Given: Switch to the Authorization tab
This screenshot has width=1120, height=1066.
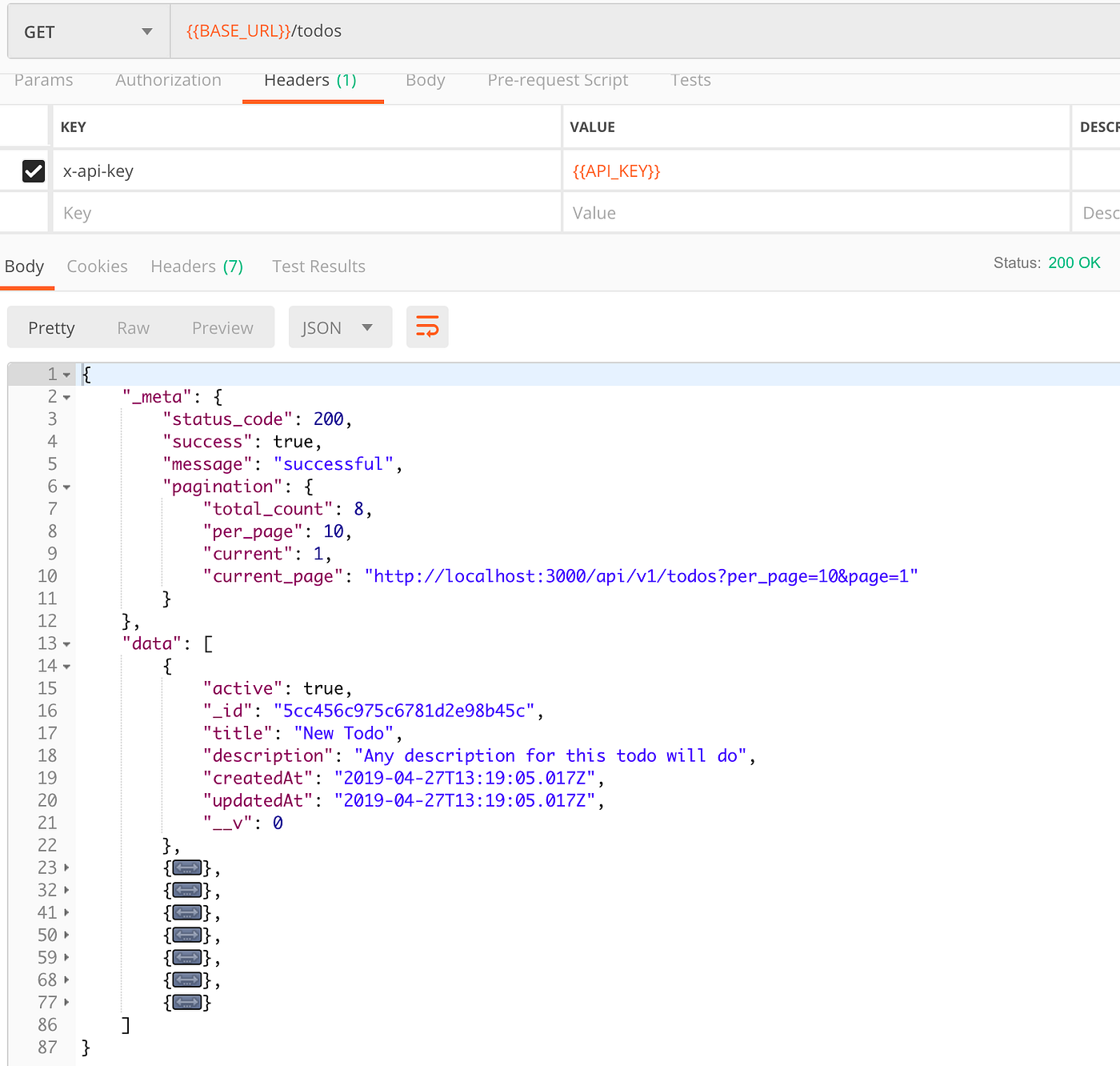Looking at the screenshot, I should [x=168, y=80].
